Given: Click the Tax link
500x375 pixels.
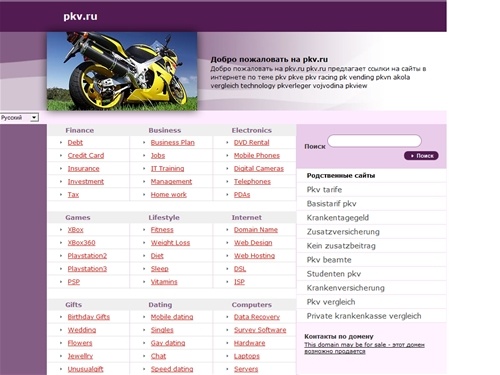Looking at the screenshot, I should click(73, 194).
